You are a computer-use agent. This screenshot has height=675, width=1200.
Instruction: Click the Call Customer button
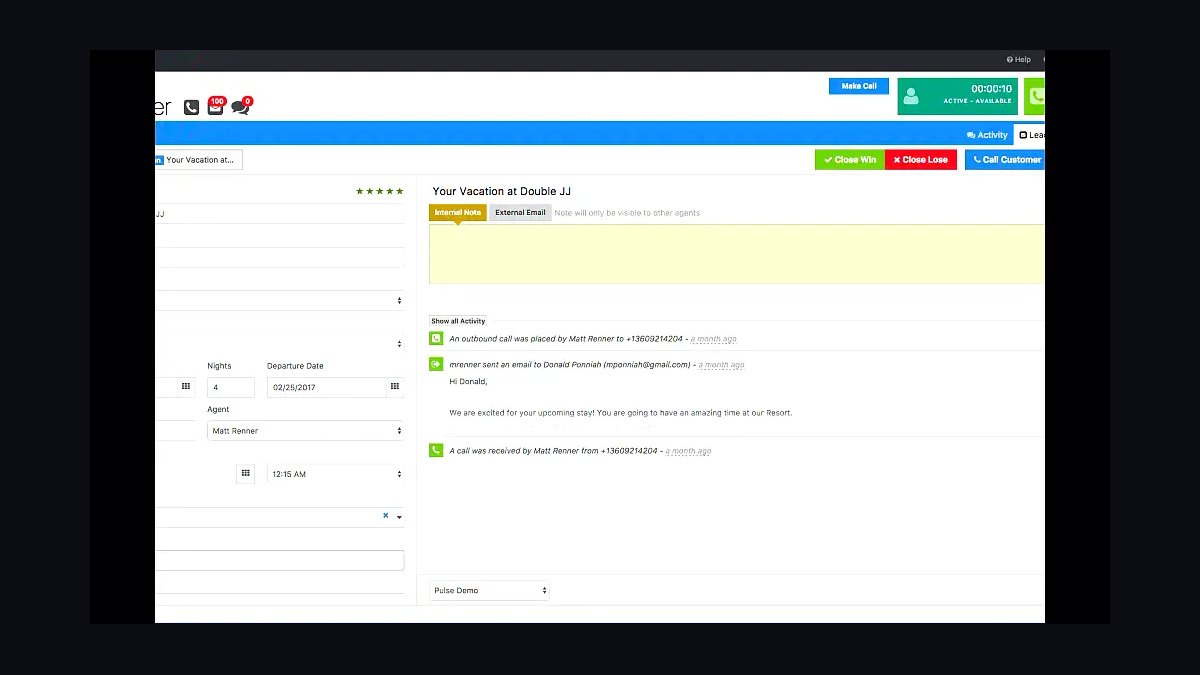click(1005, 160)
